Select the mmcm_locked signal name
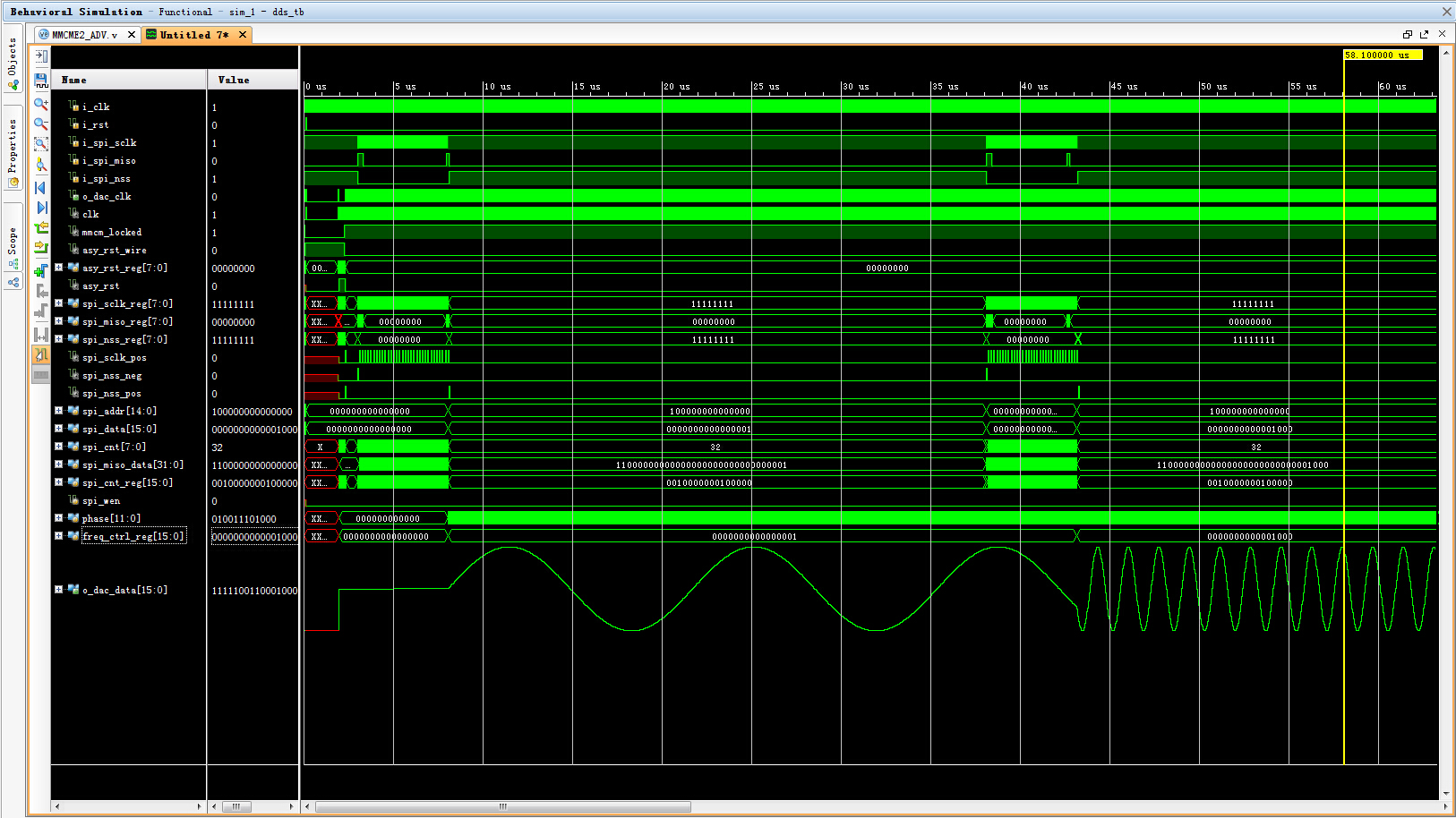The image size is (1456, 818). (112, 232)
